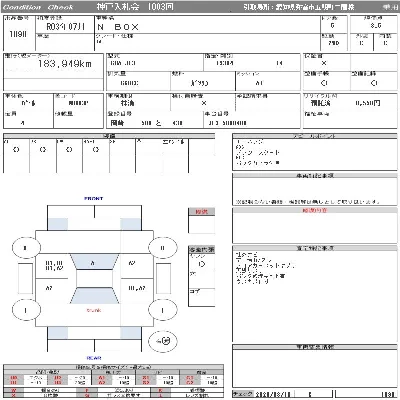Screen dimensions: 400x400
Task: Select the blue rear window area
Action: pyautogui.click(x=94, y=295)
